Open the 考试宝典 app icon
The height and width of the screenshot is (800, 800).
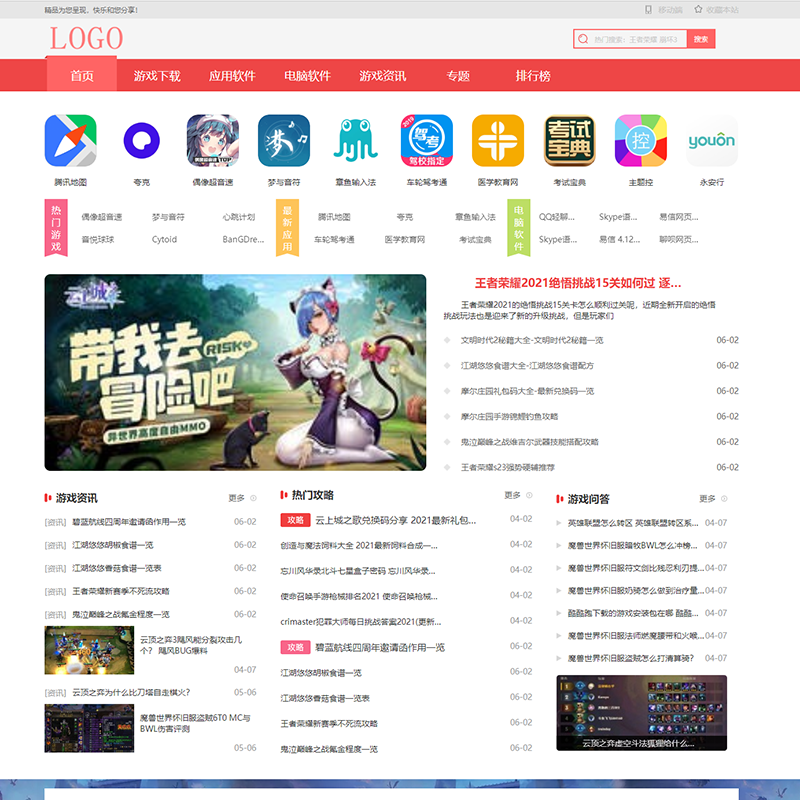point(569,141)
